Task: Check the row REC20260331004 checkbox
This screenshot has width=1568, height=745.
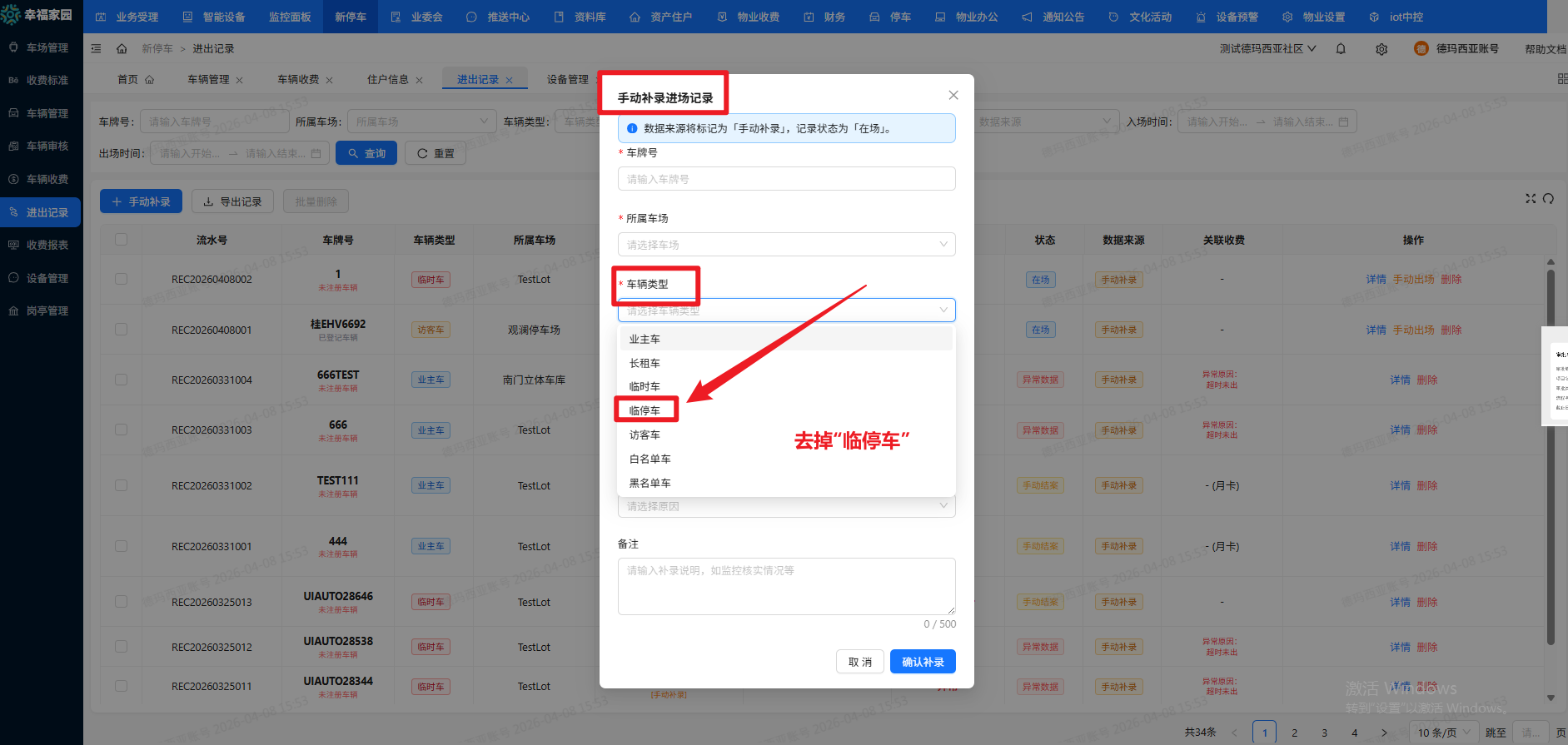Action: point(122,380)
